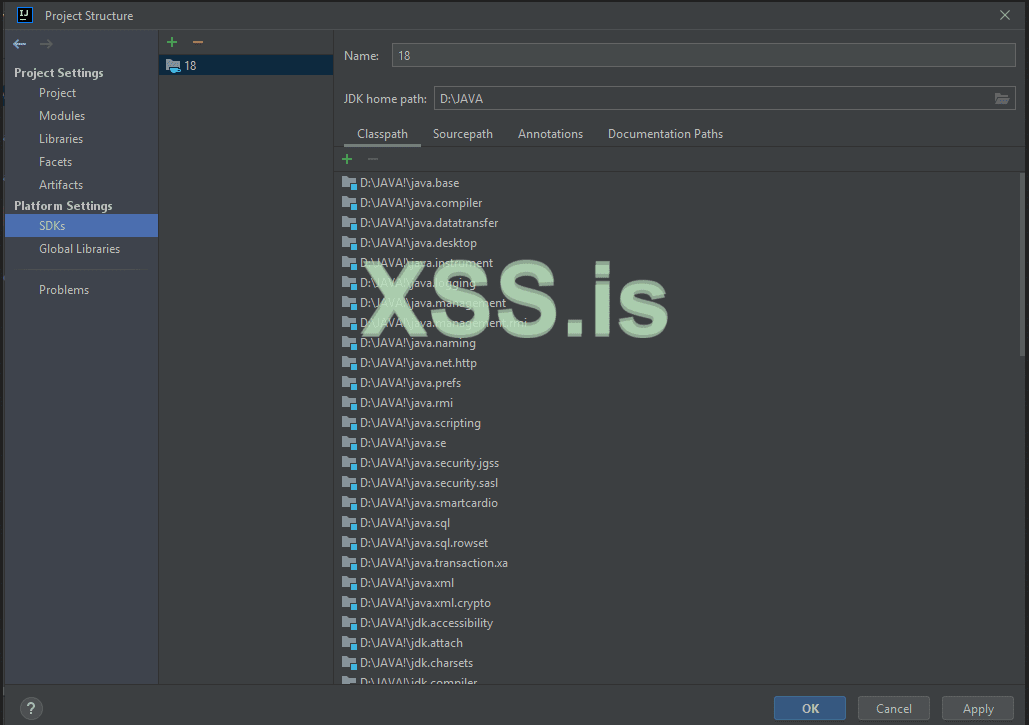Open the Modules settings page
1029x725 pixels.
(x=62, y=116)
